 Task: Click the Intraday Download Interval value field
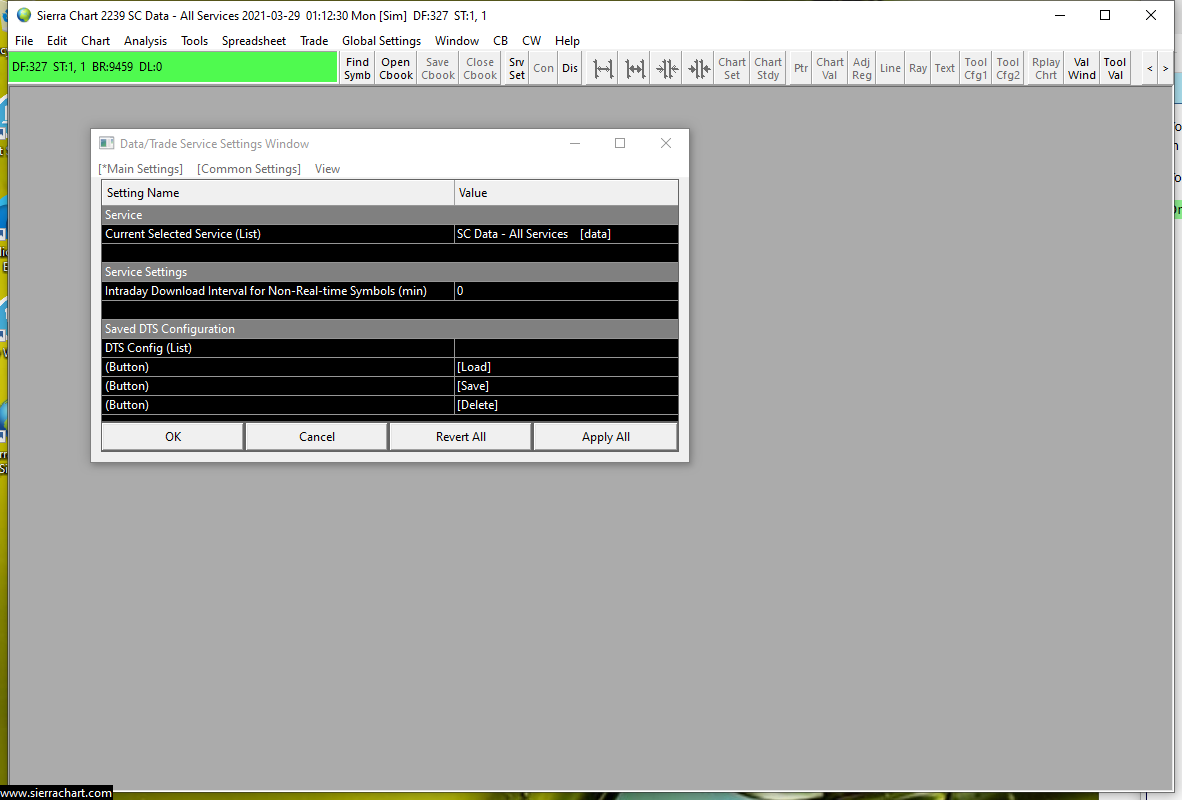coord(566,291)
